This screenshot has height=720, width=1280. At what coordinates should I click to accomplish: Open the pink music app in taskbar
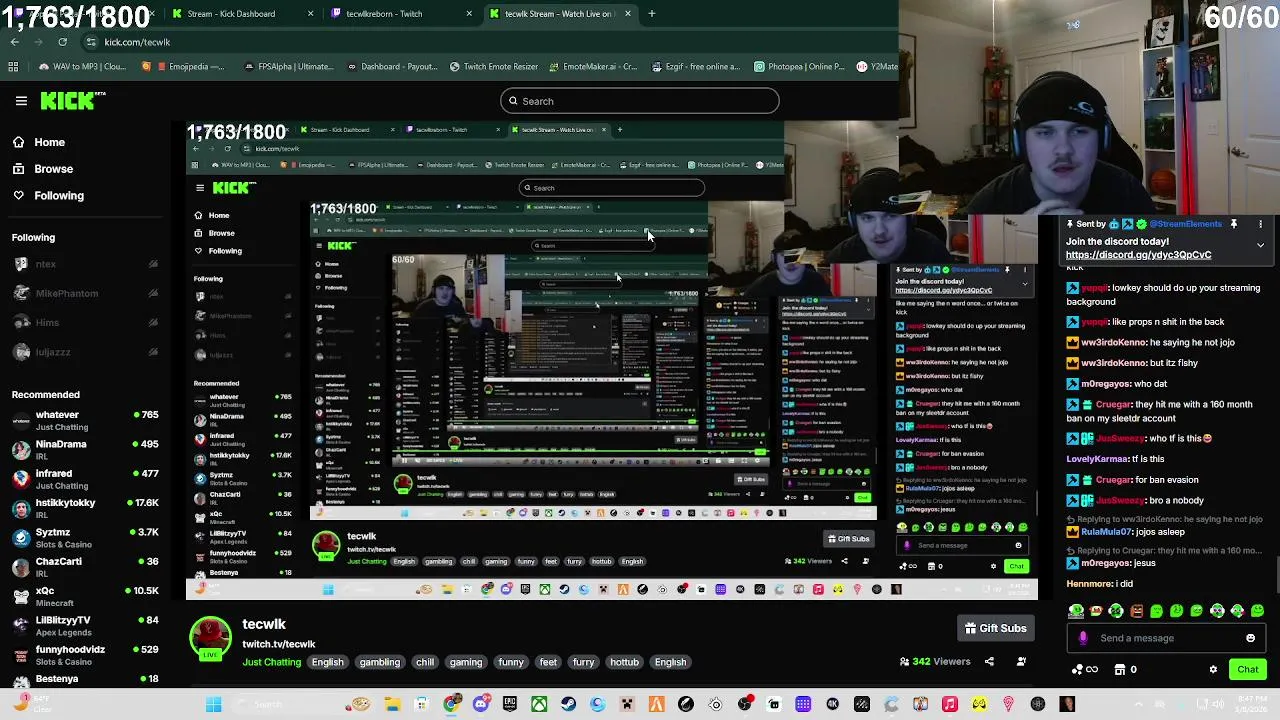[x=950, y=705]
